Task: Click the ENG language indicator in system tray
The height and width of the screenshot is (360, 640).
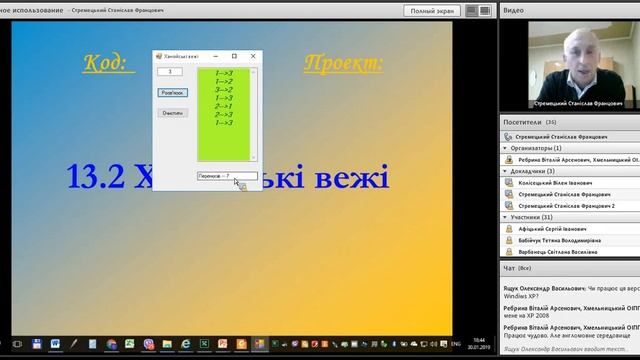Action: coord(456,344)
